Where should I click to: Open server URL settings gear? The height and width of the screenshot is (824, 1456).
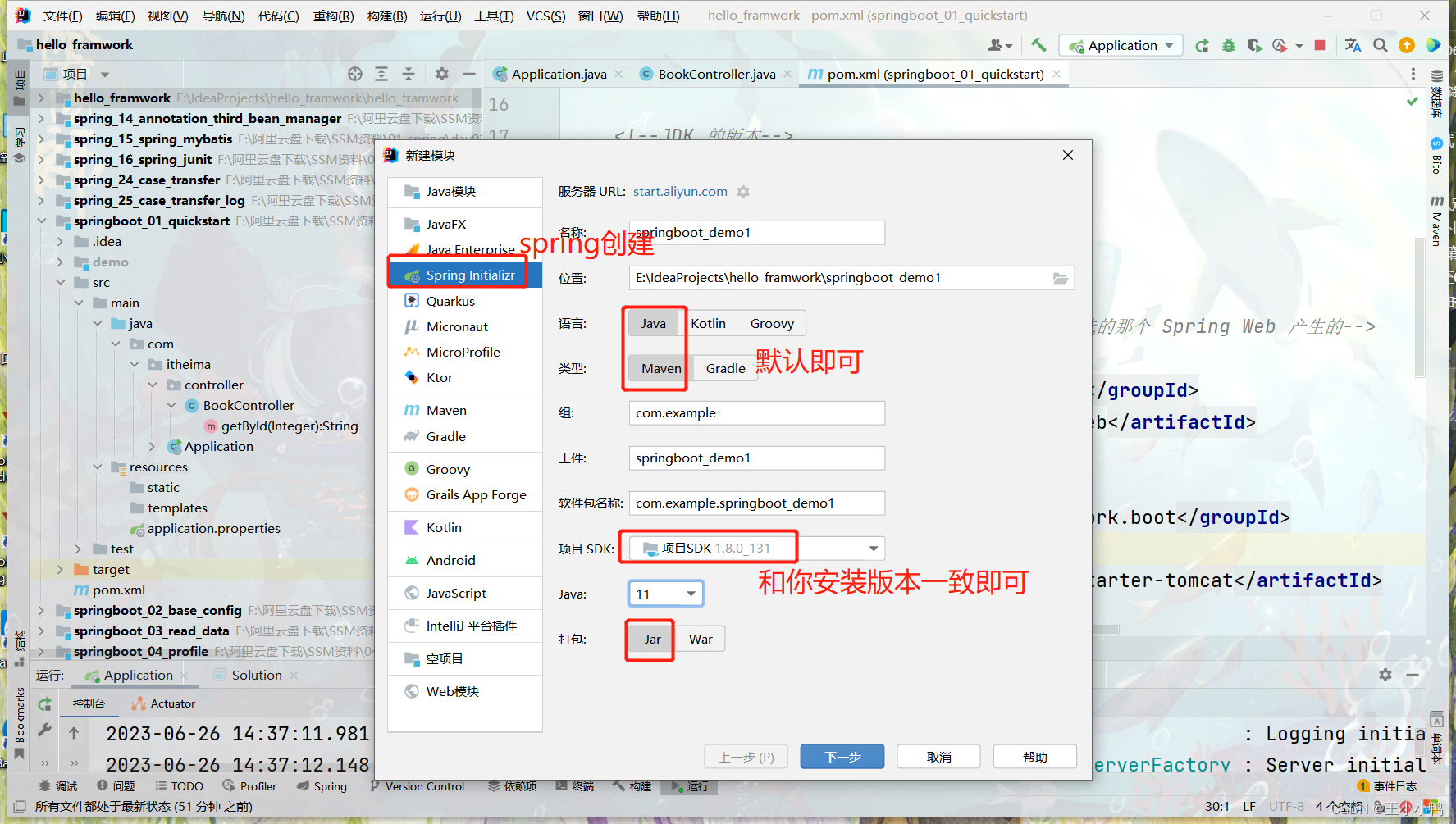(743, 191)
